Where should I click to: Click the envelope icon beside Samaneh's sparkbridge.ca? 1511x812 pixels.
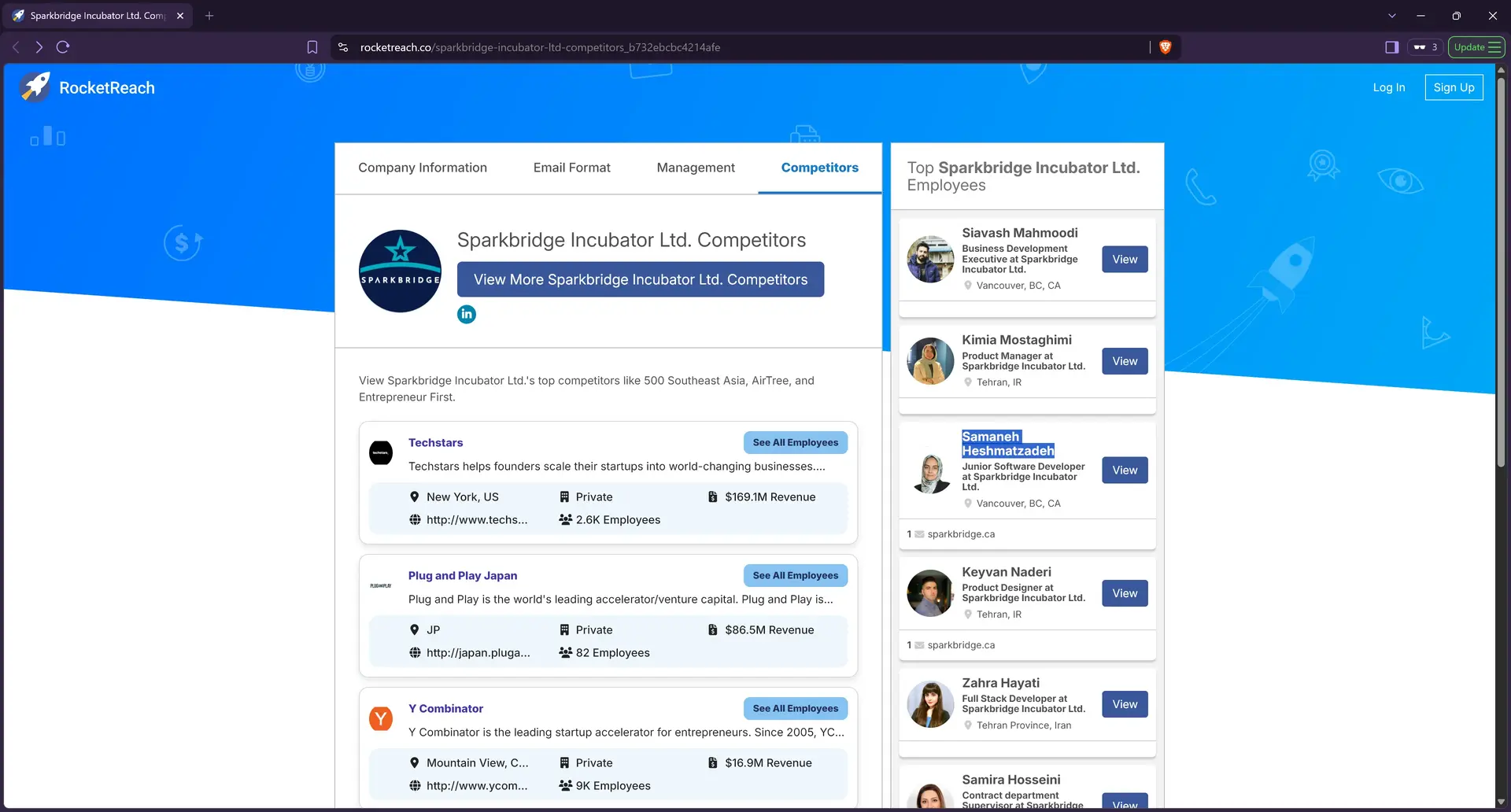(919, 534)
